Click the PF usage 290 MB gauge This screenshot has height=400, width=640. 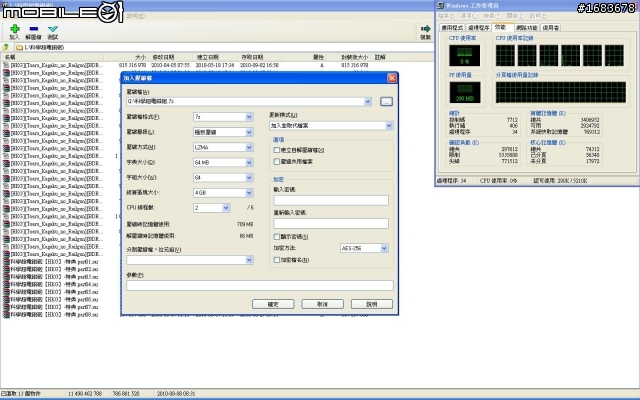[x=464, y=93]
